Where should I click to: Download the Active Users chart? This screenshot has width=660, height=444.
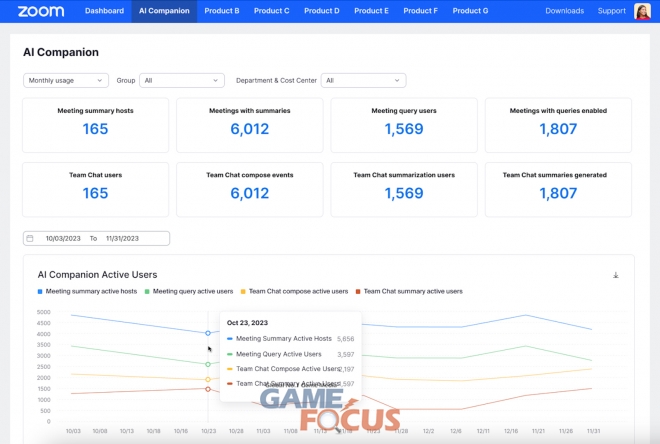pos(615,275)
